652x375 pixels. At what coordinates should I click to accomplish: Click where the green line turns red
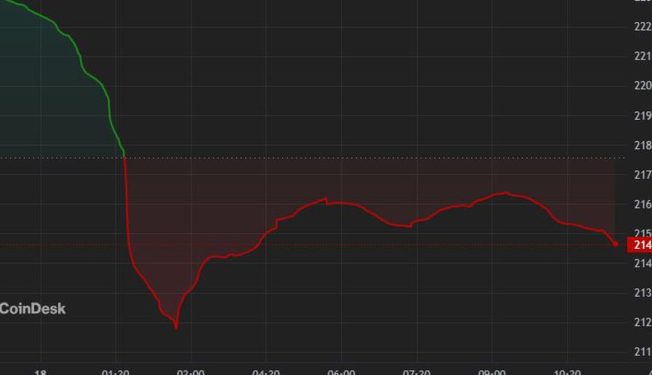pyautogui.click(x=124, y=157)
